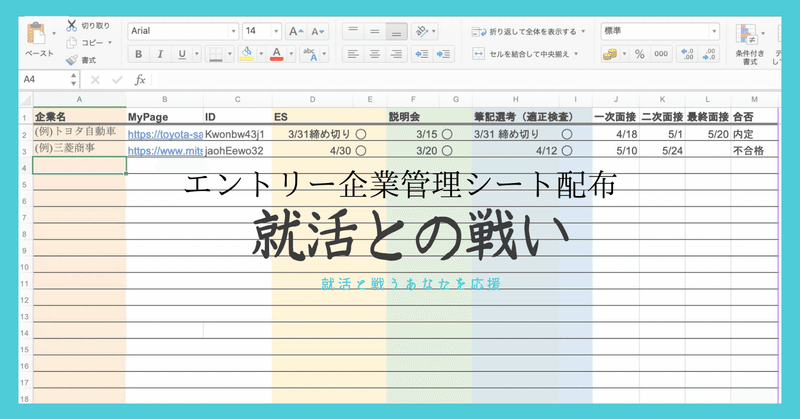Expand the copy options arrow
This screenshot has width=800, height=419.
tap(110, 43)
